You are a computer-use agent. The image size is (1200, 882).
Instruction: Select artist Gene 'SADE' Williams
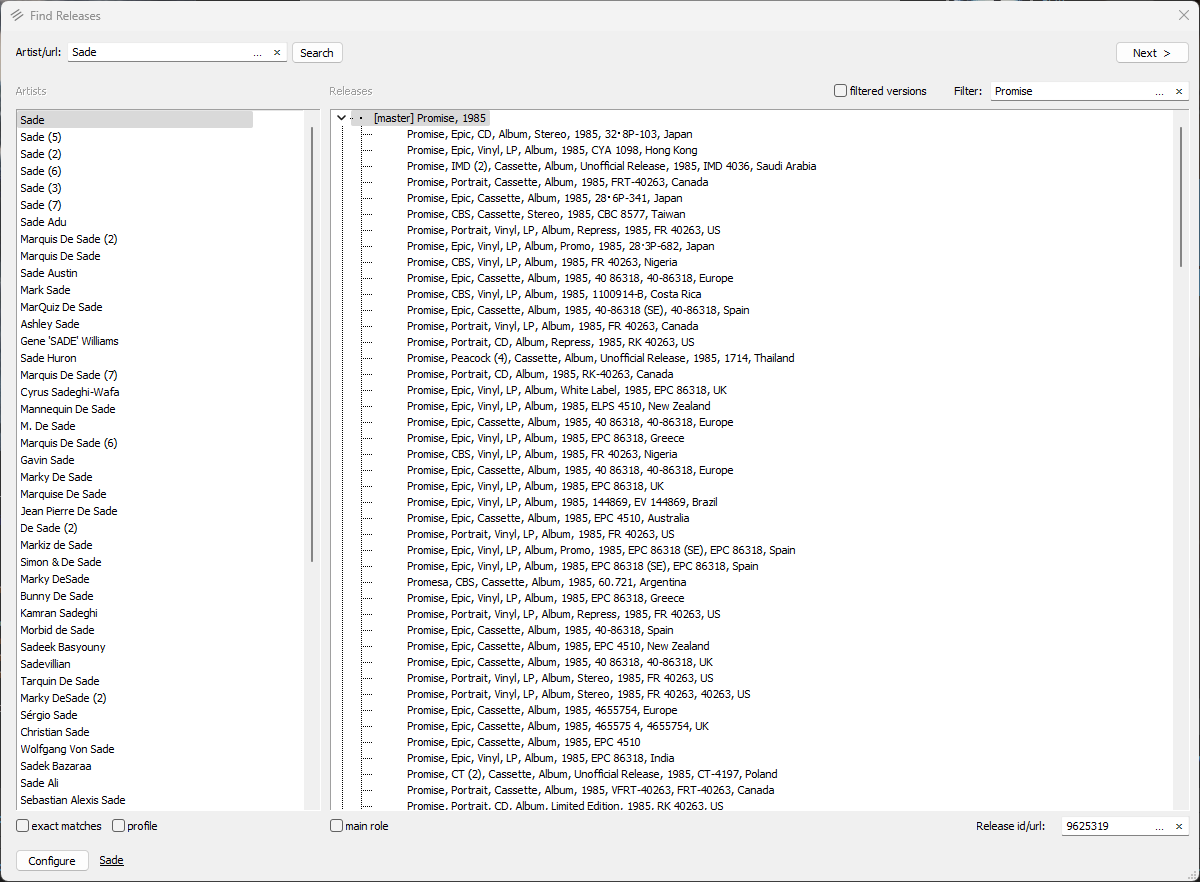pyautogui.click(x=69, y=341)
